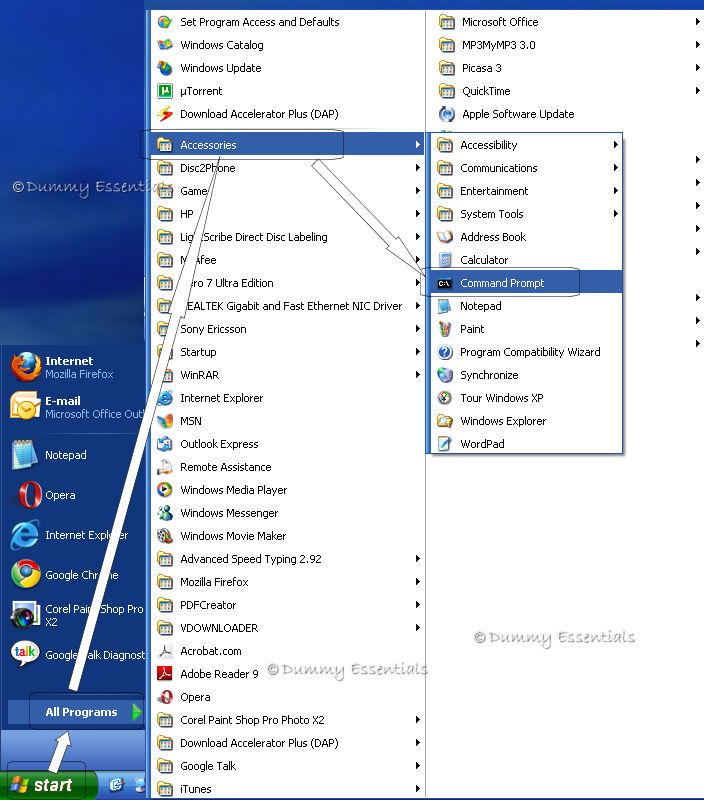Select the Sony Ericsson folder

pos(288,329)
